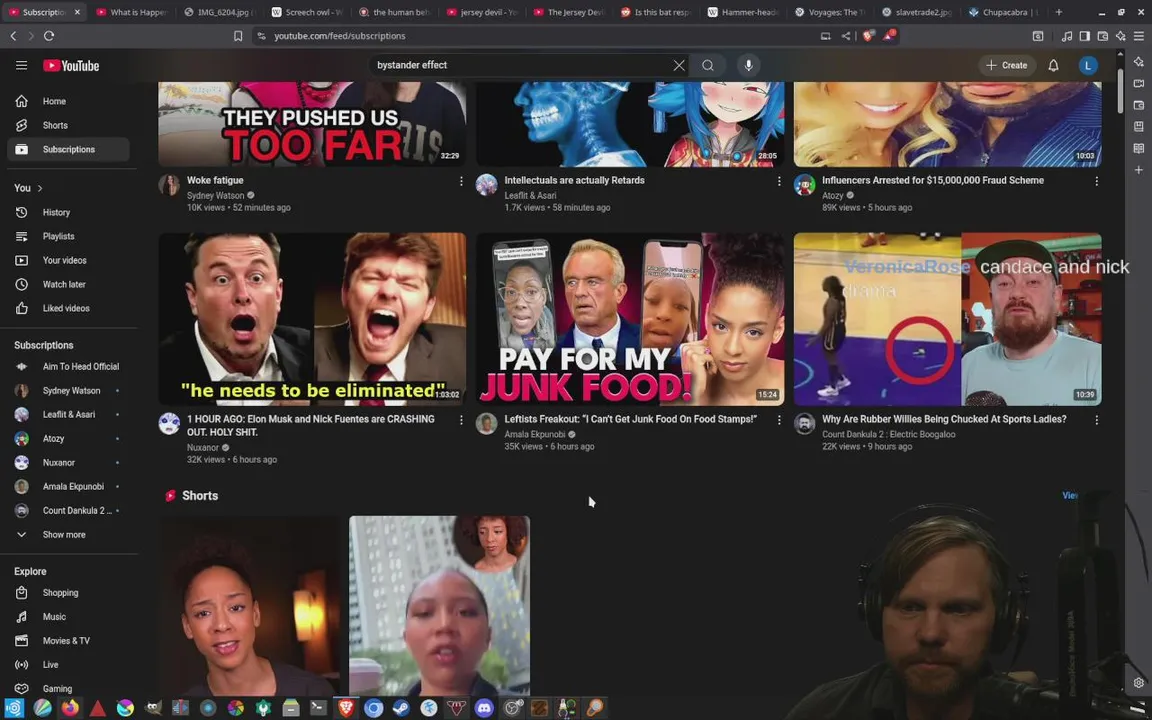Open the YouTube hamburger guide menu

pyautogui.click(x=21, y=65)
